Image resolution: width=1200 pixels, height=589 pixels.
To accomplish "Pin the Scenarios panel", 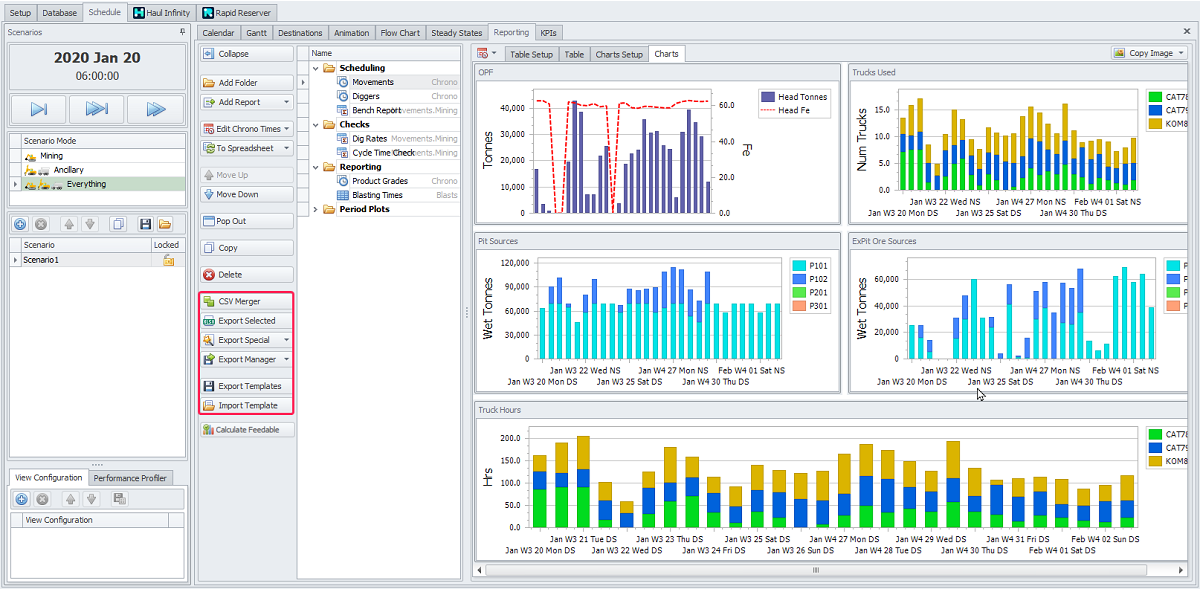I will click(182, 32).
